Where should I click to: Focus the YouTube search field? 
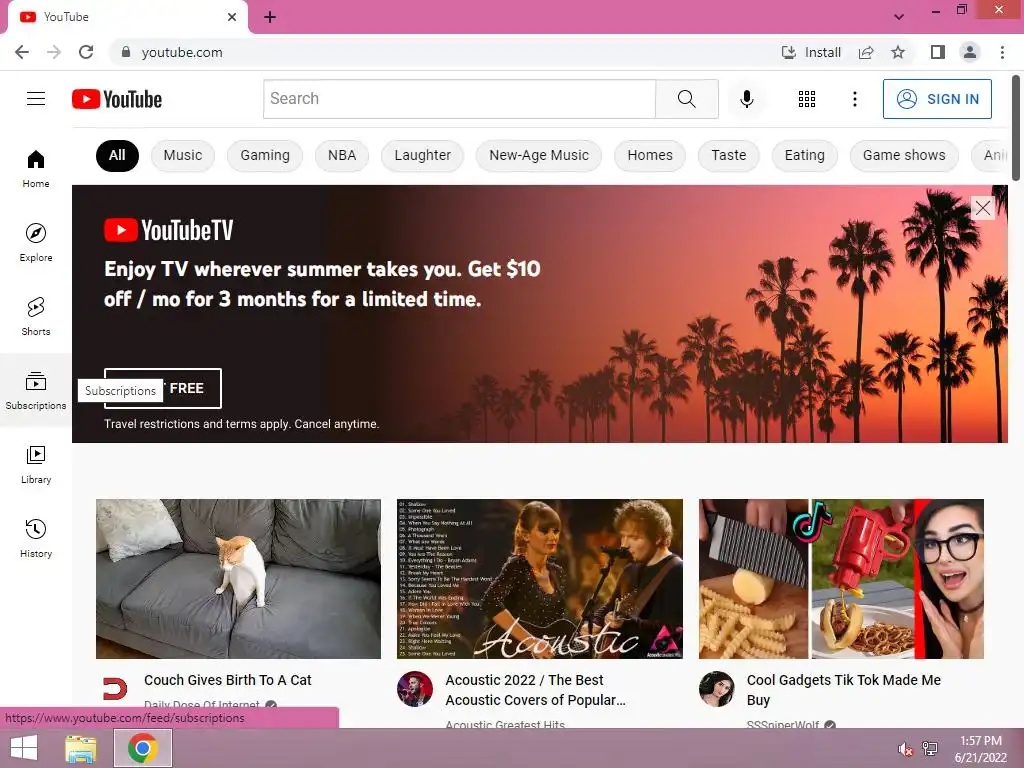pos(459,99)
